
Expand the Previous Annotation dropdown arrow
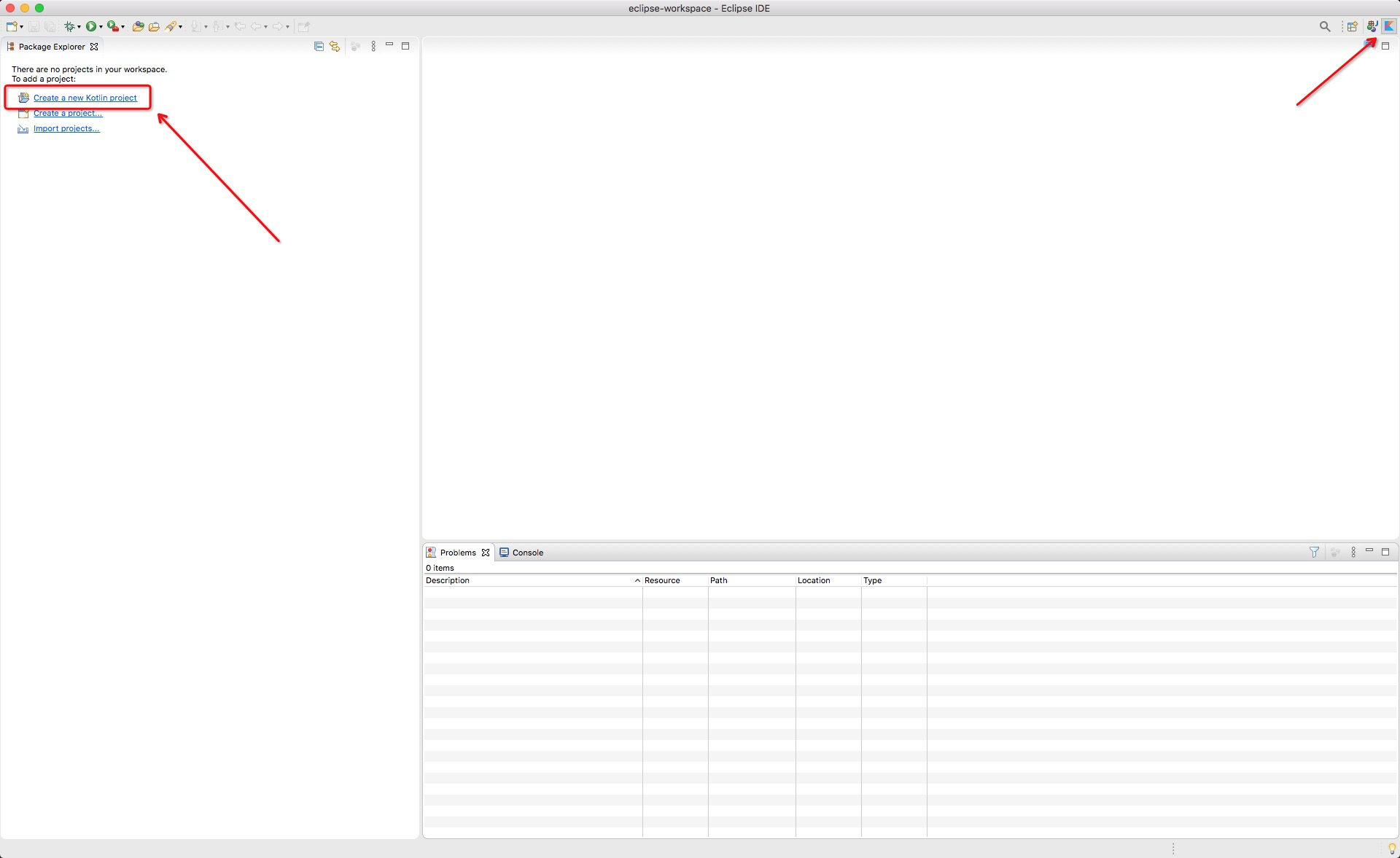click(227, 27)
